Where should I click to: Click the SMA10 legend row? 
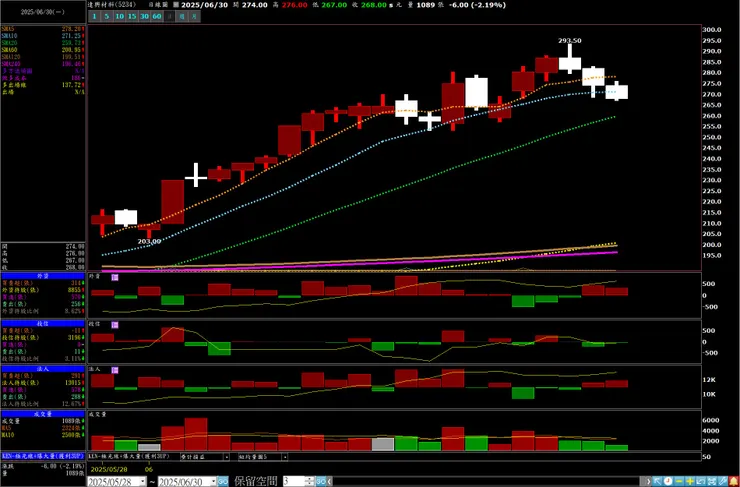point(43,36)
